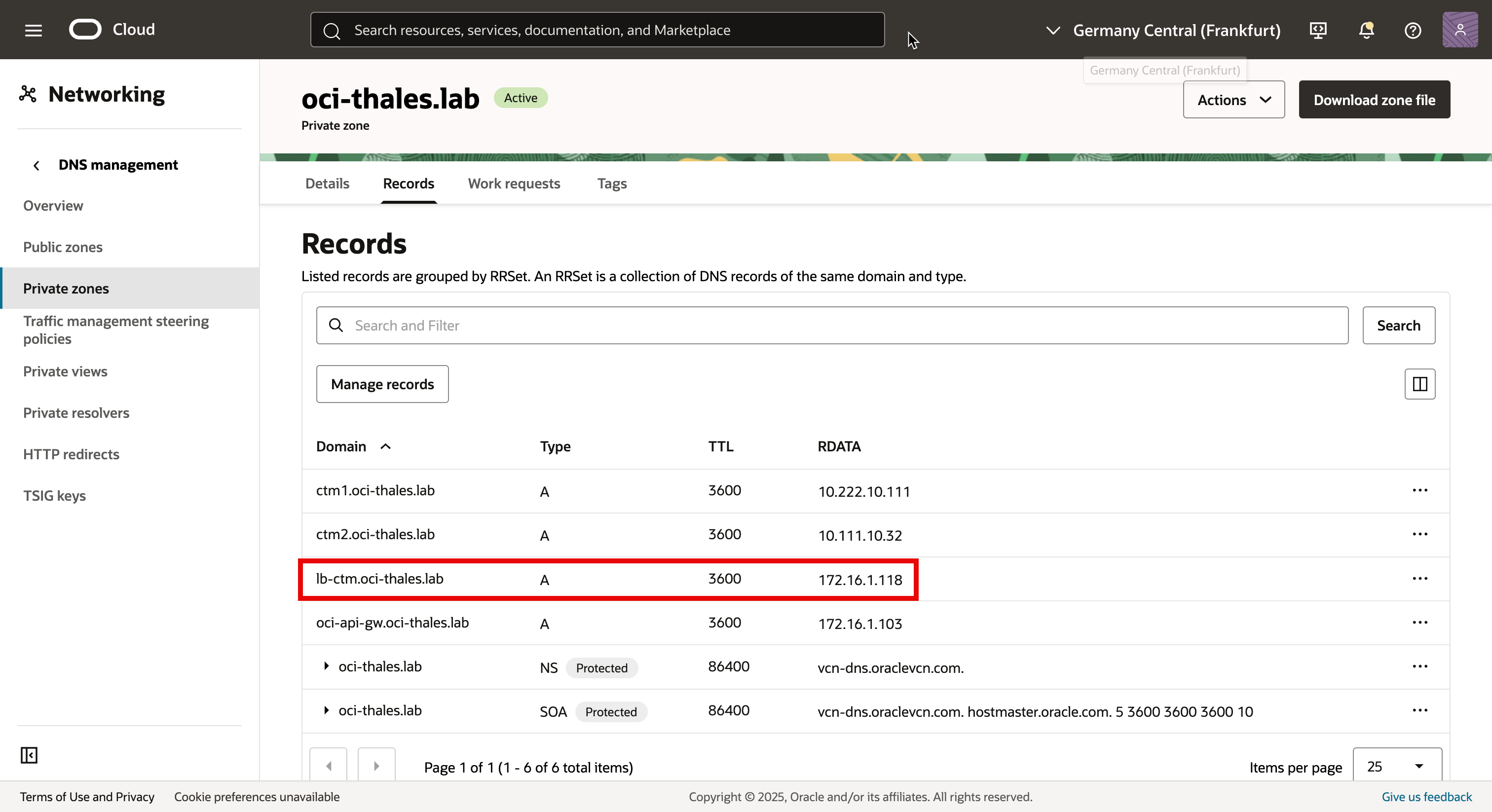Open the Actions dropdown
The width and height of the screenshot is (1492, 812).
click(x=1233, y=100)
